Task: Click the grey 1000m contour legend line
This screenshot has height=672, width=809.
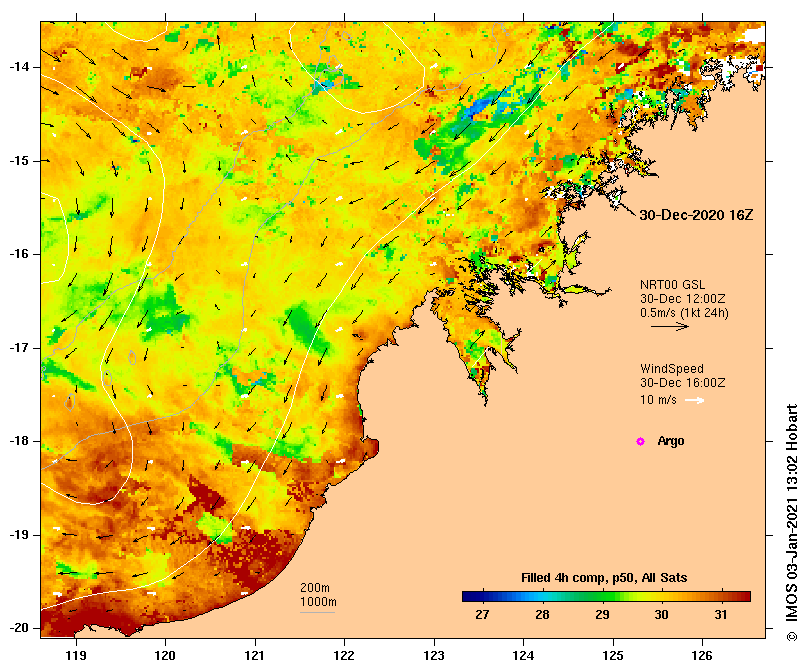Action: click(318, 613)
